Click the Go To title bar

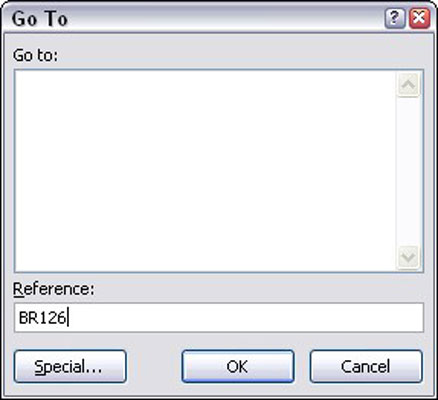click(193, 18)
